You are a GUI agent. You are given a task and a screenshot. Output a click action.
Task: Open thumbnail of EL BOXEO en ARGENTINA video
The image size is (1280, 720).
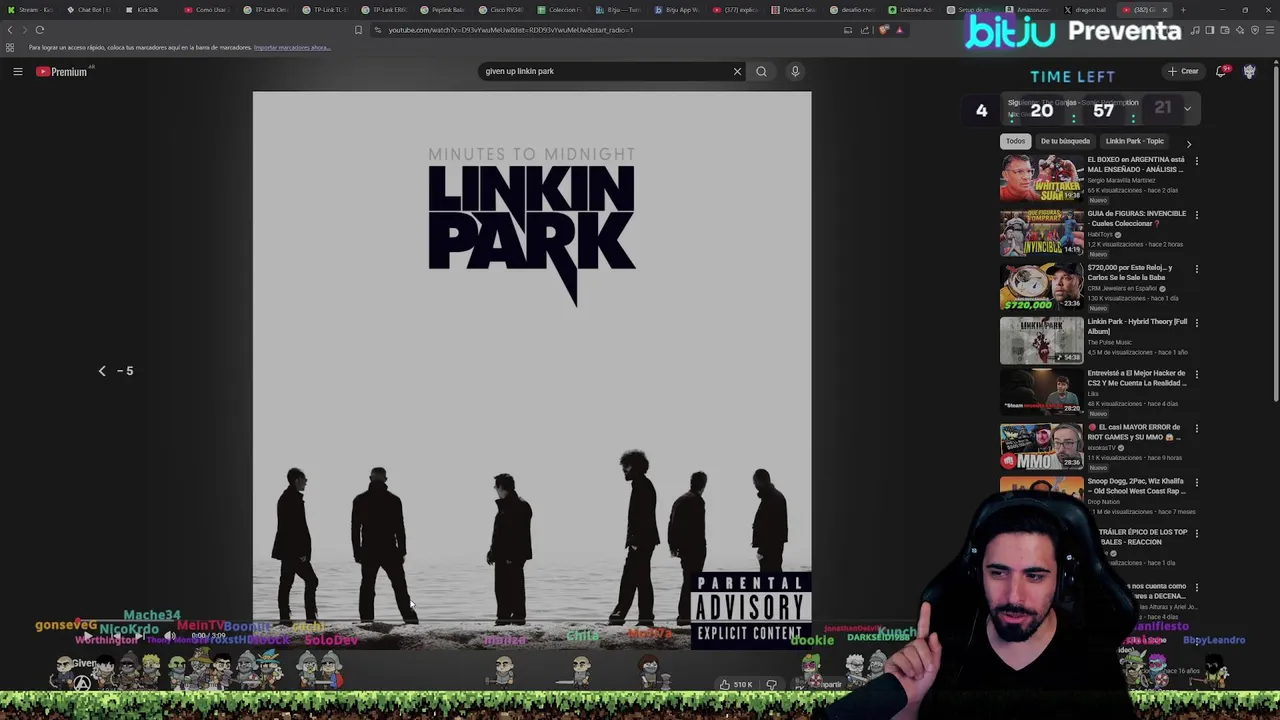1041,178
